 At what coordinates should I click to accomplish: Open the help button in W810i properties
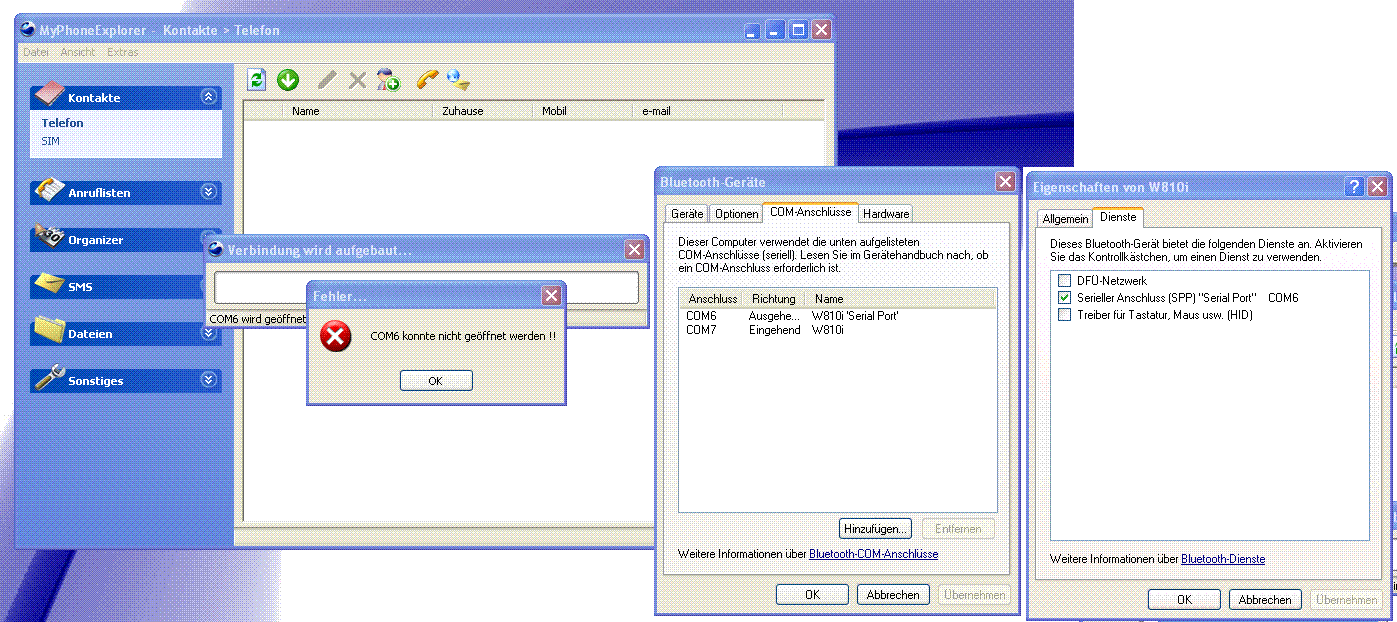coord(1354,186)
